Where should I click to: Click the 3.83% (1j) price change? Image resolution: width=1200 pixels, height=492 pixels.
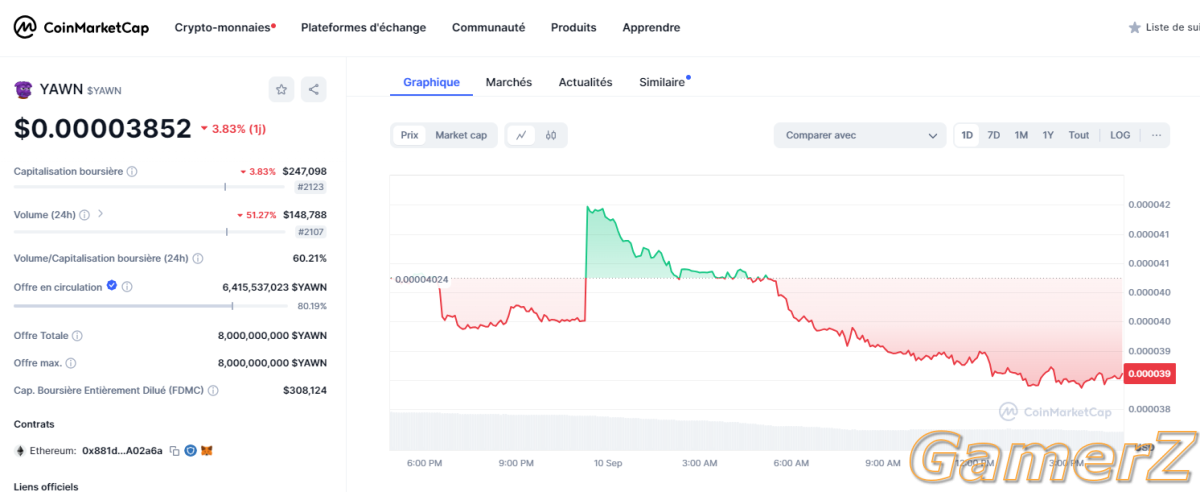tap(234, 129)
